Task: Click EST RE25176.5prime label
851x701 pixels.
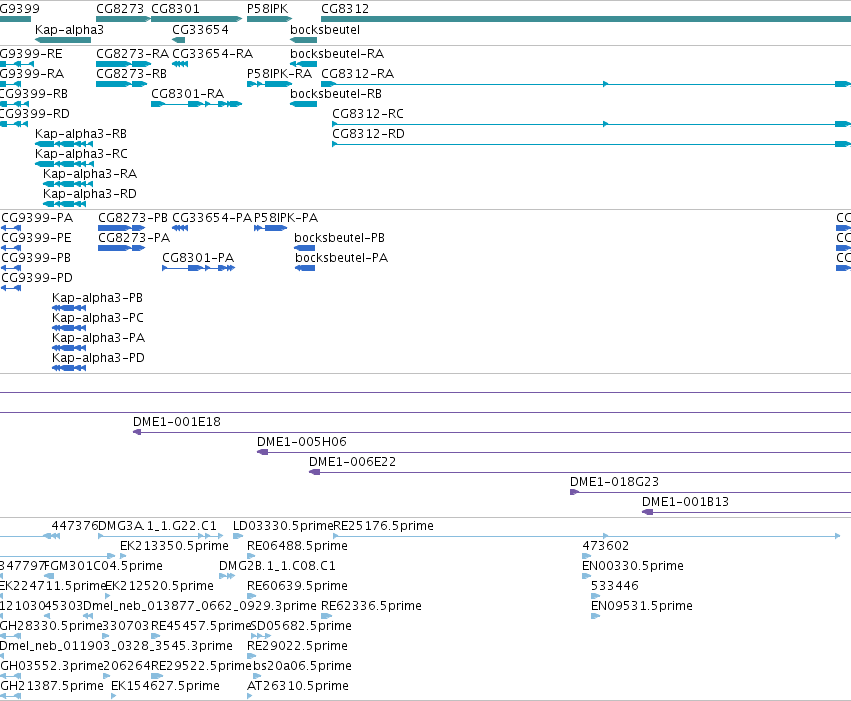Action: pyautogui.click(x=384, y=526)
